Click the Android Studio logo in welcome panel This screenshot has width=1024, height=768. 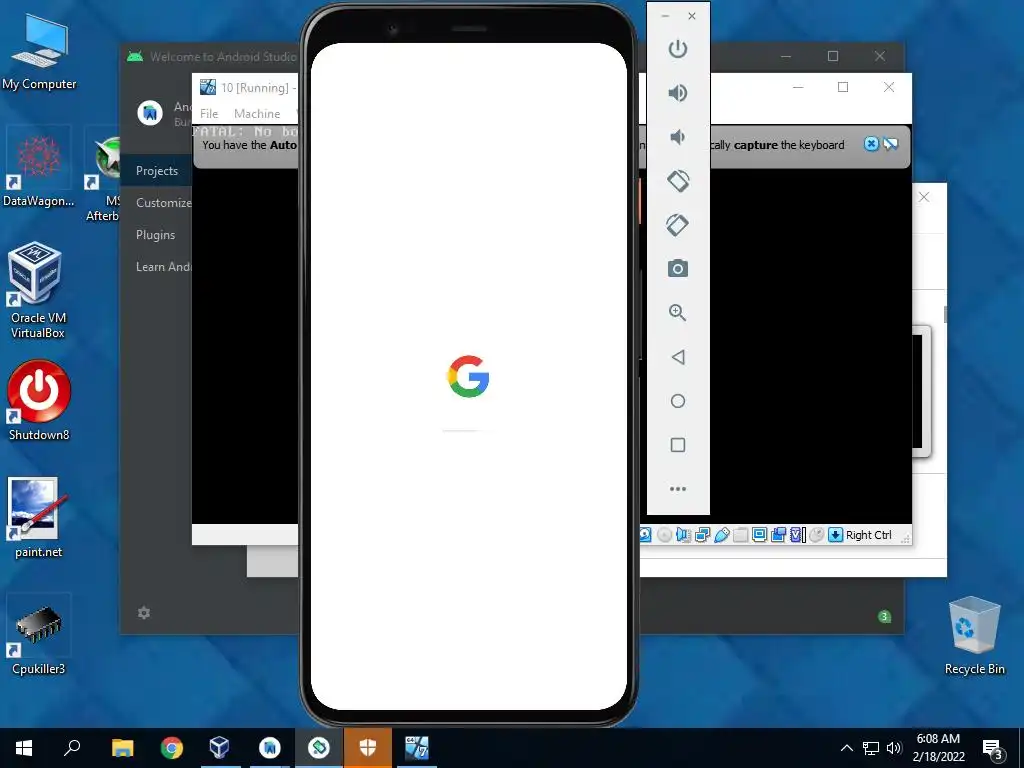[x=150, y=113]
